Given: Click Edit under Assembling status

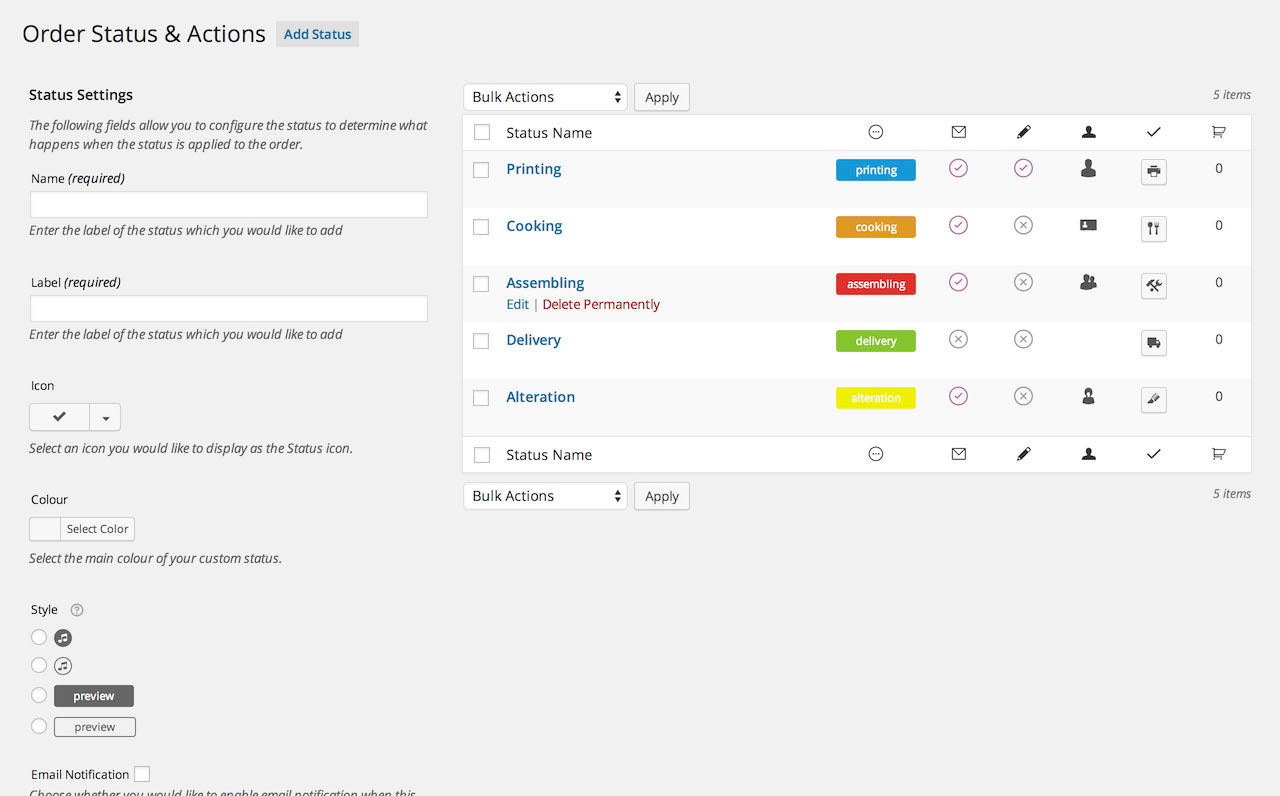Looking at the screenshot, I should [x=517, y=304].
